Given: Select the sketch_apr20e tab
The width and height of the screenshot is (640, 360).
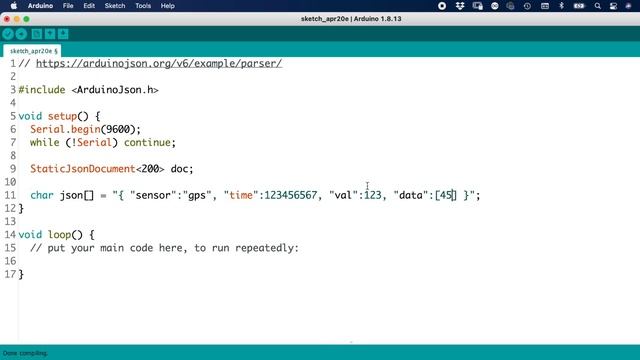Looking at the screenshot, I should point(32,51).
